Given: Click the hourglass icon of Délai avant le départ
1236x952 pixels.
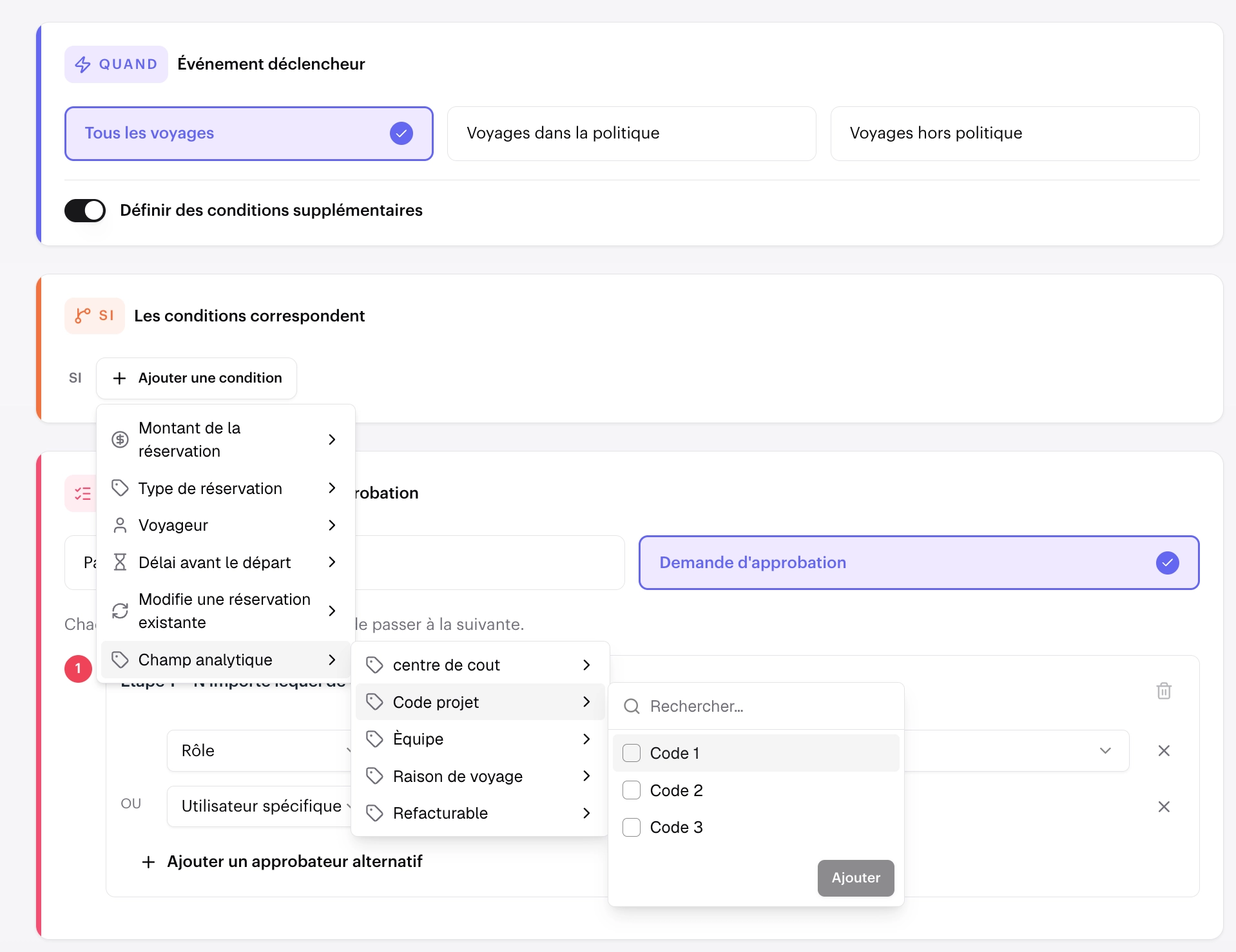Looking at the screenshot, I should (120, 562).
